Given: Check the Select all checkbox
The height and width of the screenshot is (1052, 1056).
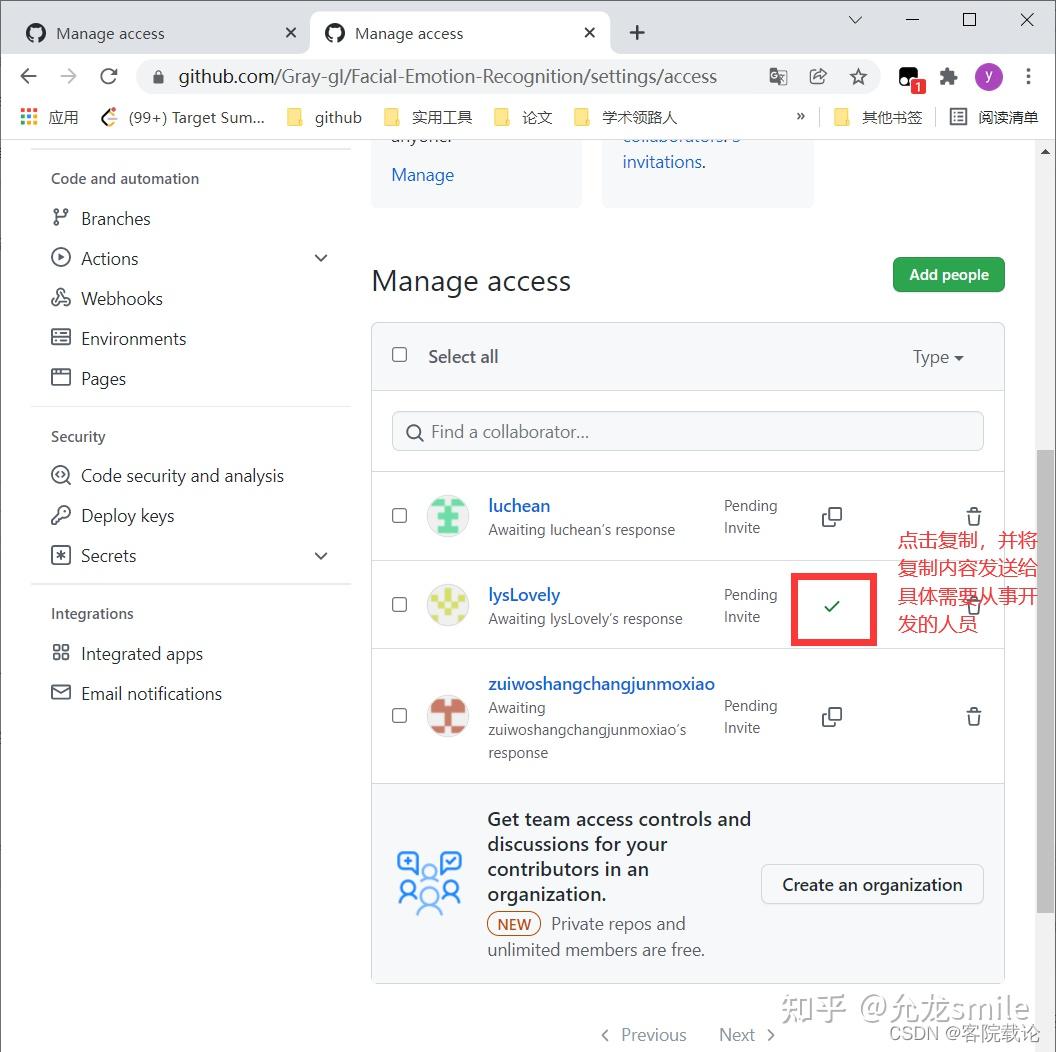Looking at the screenshot, I should [x=399, y=354].
